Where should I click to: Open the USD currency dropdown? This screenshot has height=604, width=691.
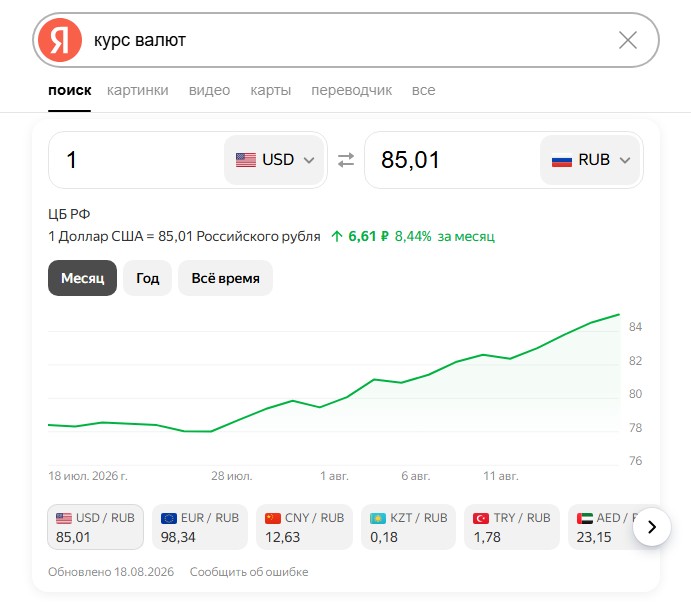click(x=274, y=160)
